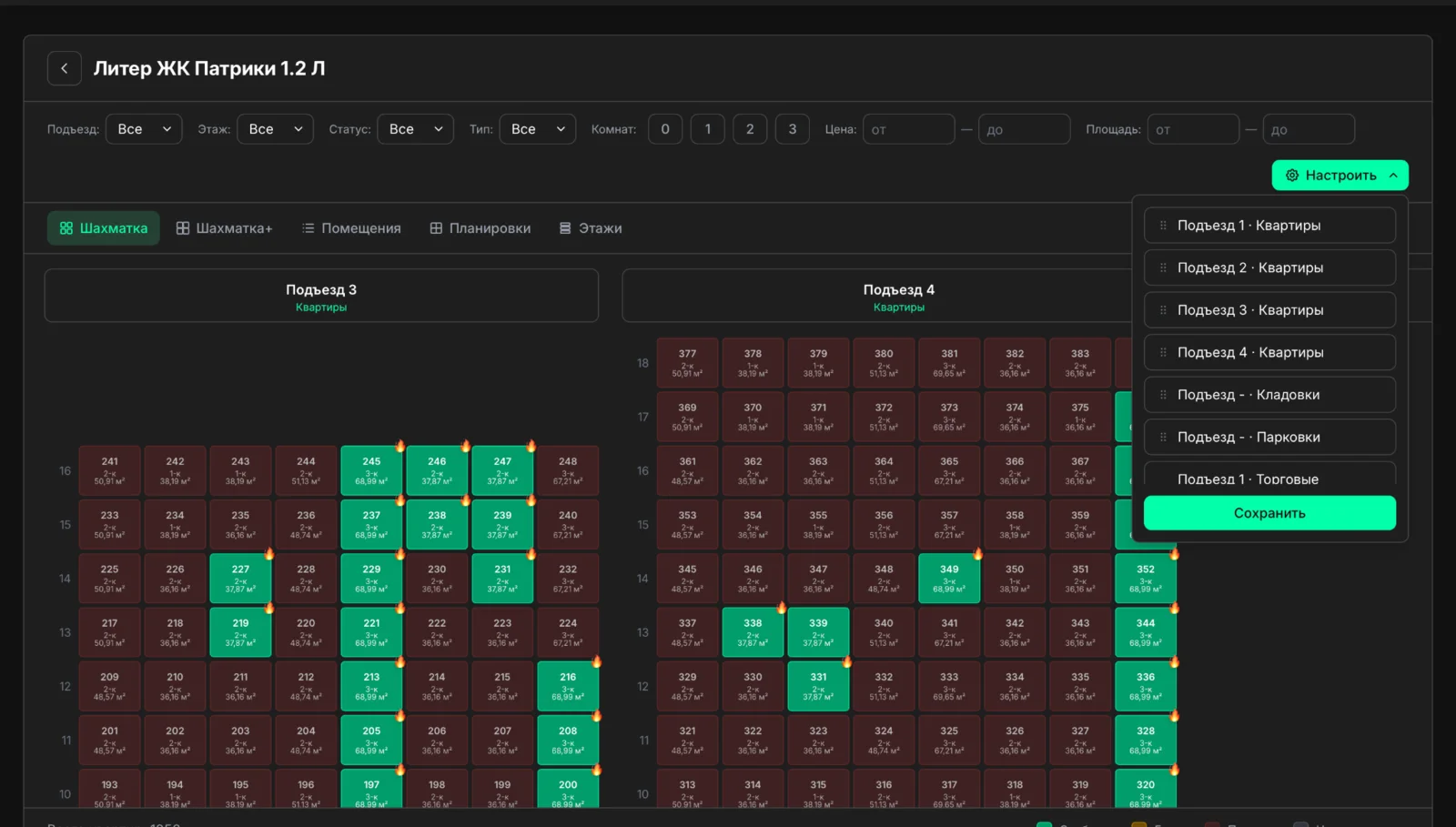Click the gear icon in Настроить
Image resolution: width=1456 pixels, height=827 pixels.
tap(1292, 176)
